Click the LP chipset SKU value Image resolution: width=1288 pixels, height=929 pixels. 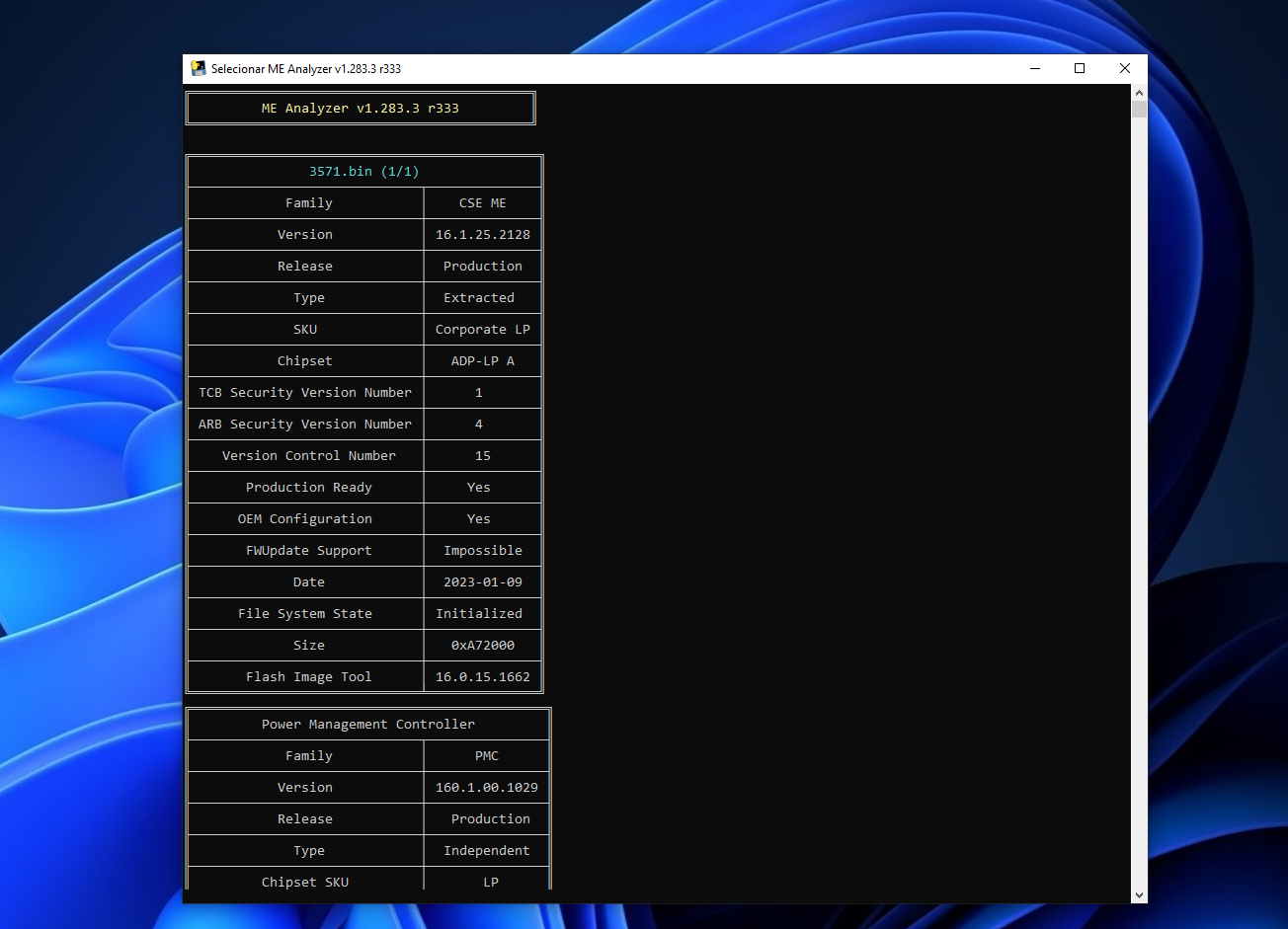[x=491, y=882]
